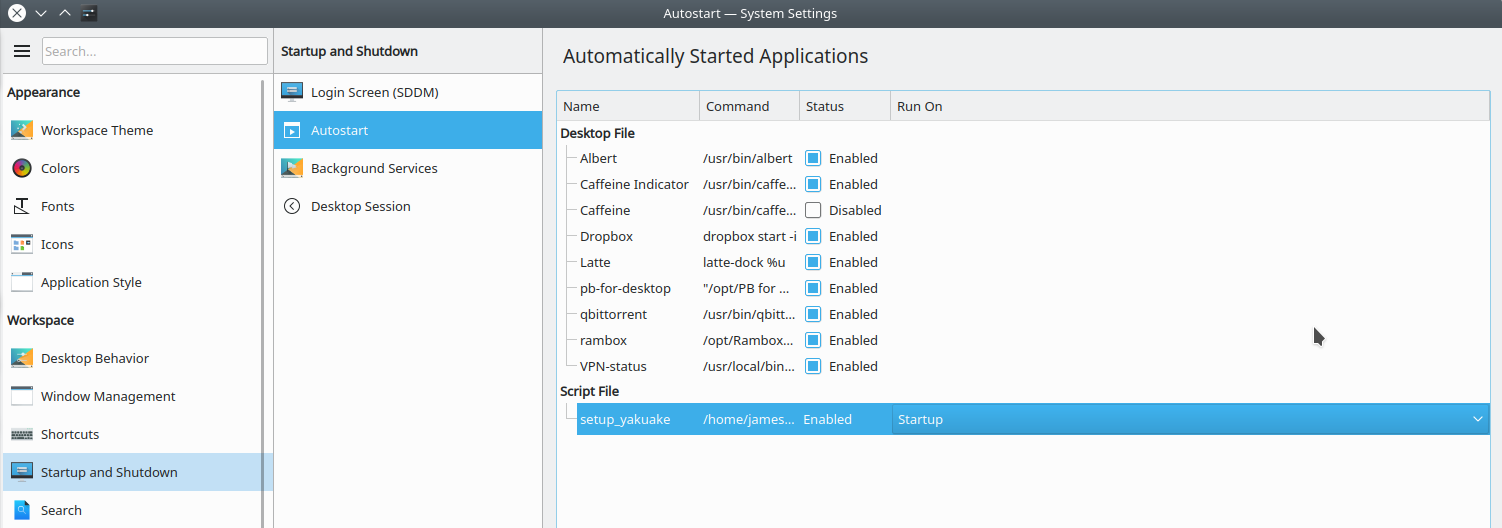Select the qbittorrent autostart entry
Image resolution: width=1502 pixels, height=528 pixels.
click(x=613, y=314)
